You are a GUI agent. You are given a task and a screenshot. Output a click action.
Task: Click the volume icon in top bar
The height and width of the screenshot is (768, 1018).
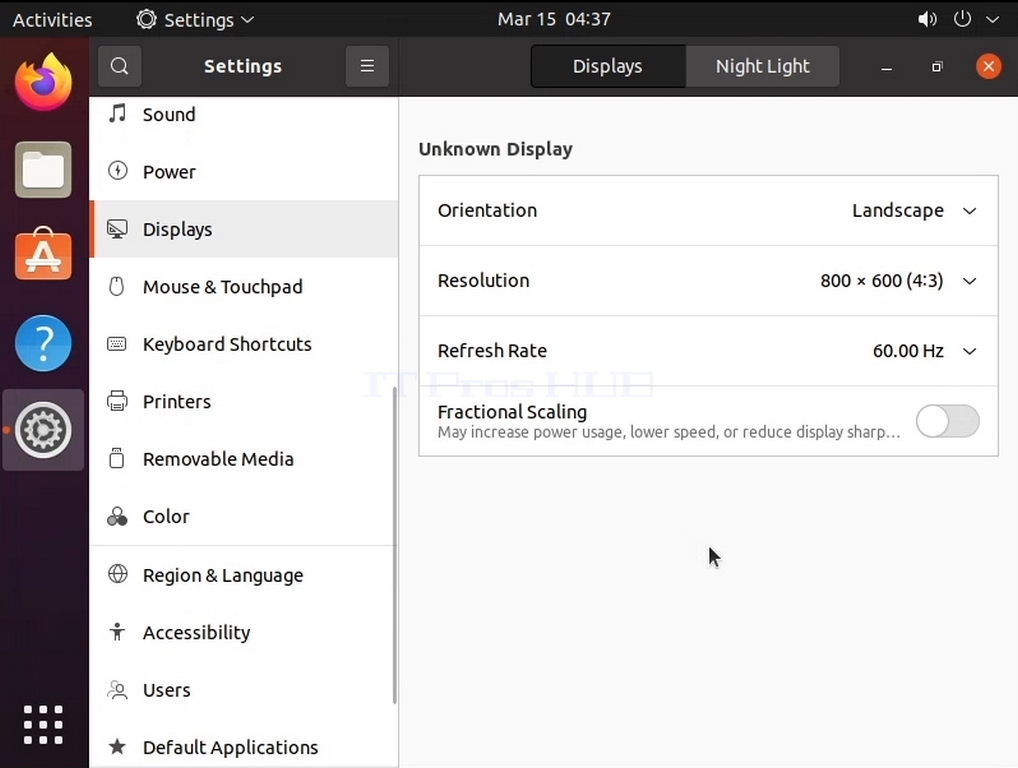pyautogui.click(x=927, y=19)
